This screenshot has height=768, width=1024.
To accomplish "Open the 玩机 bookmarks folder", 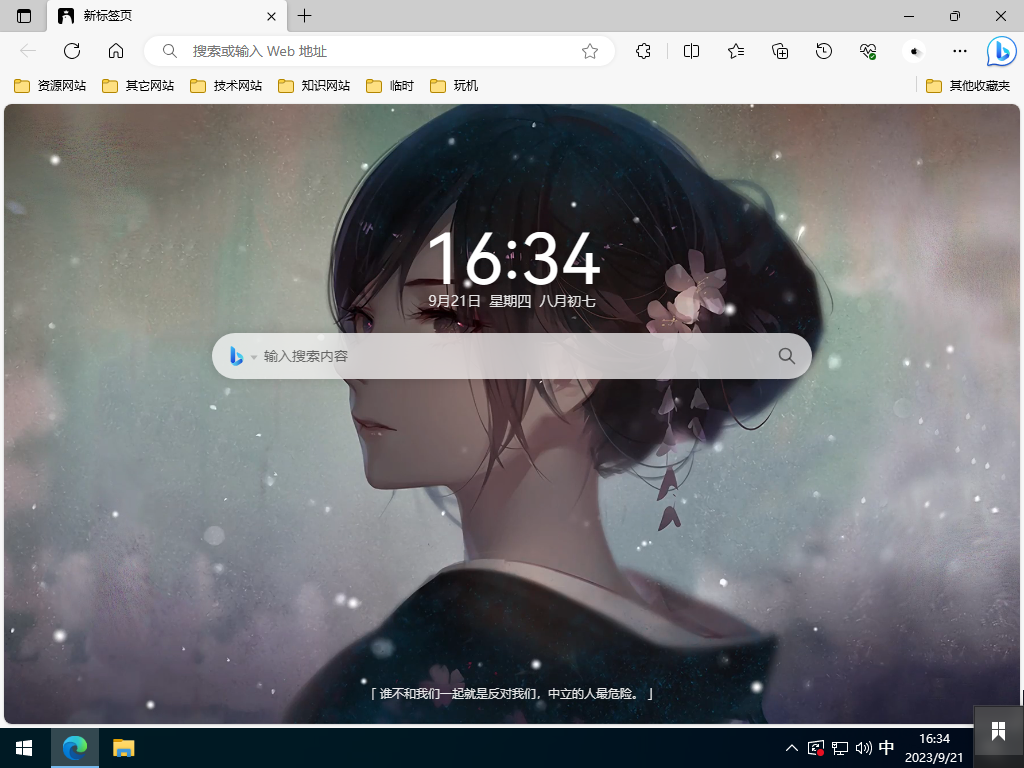I will click(x=454, y=86).
